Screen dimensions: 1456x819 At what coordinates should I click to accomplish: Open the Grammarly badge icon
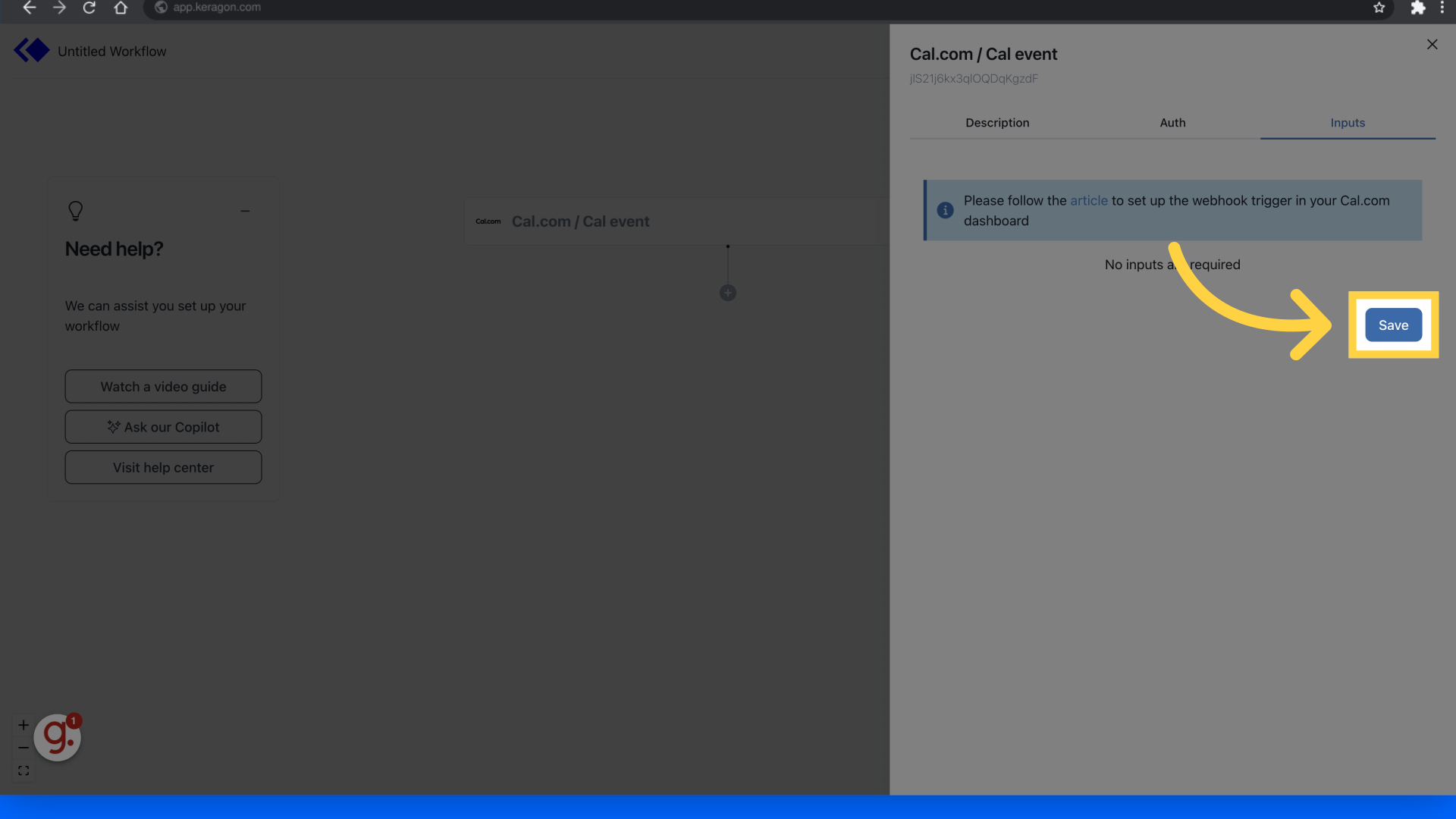pos(58,737)
